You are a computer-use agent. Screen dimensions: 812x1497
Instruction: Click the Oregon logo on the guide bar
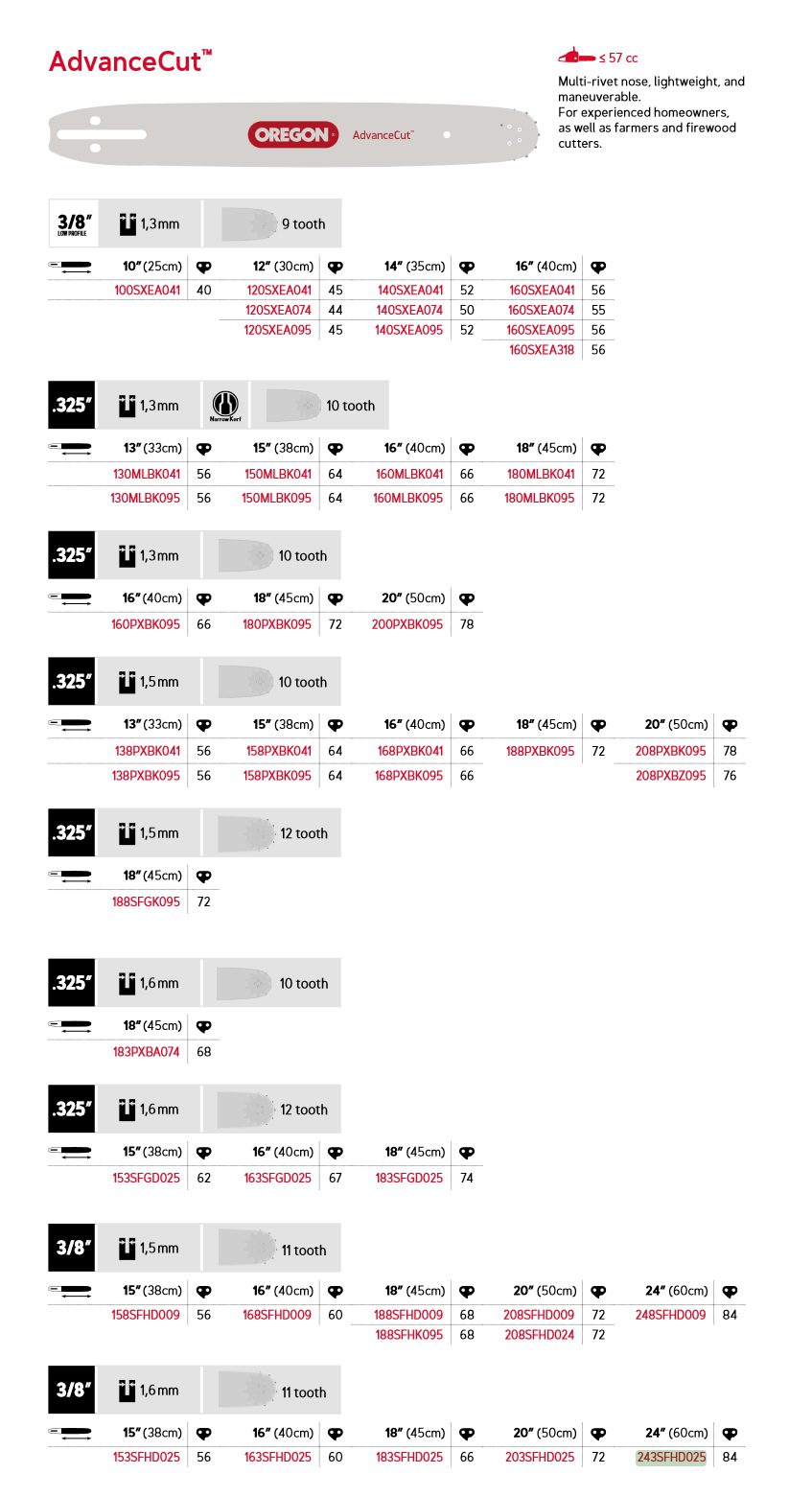[292, 134]
